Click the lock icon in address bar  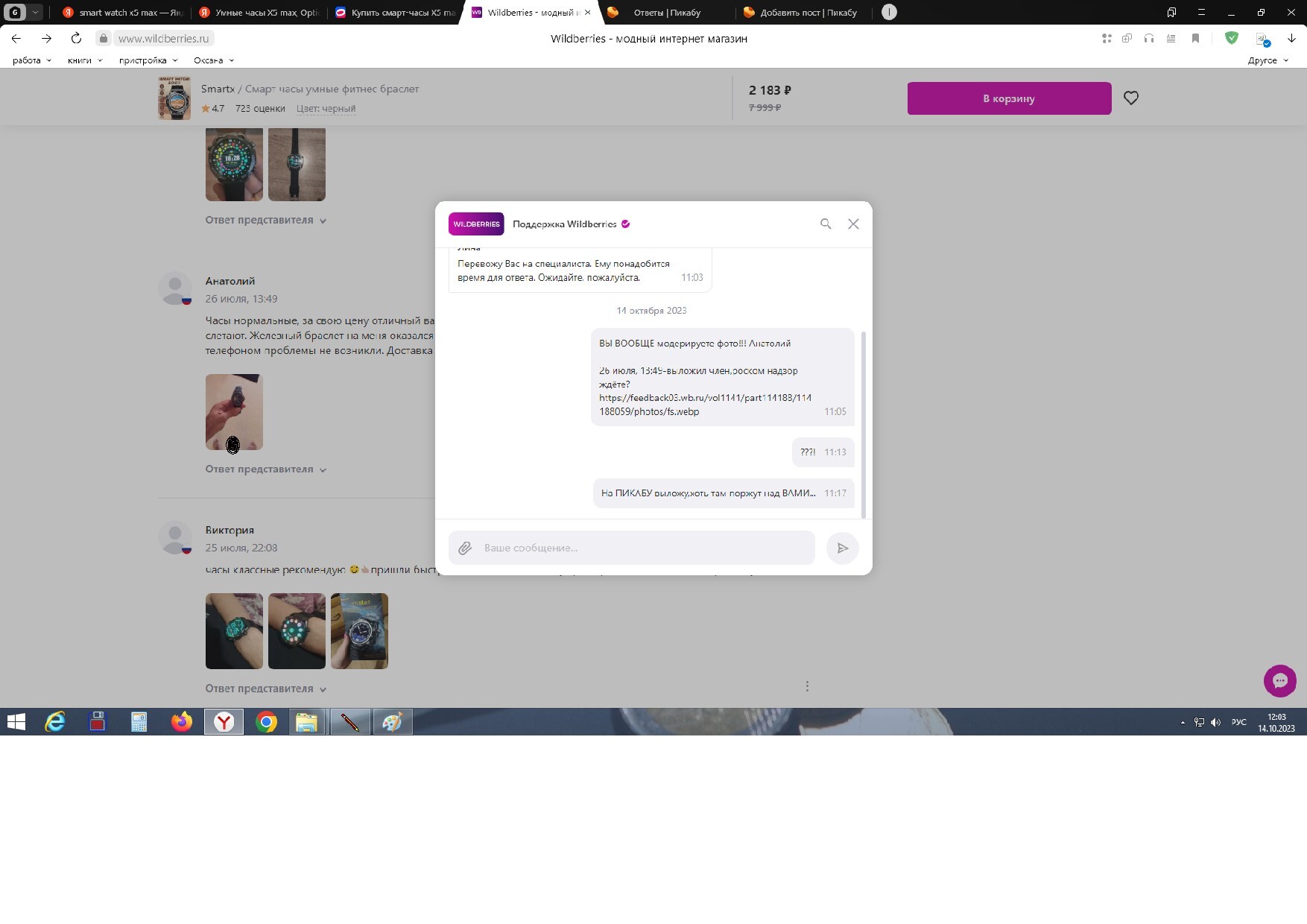tap(104, 38)
